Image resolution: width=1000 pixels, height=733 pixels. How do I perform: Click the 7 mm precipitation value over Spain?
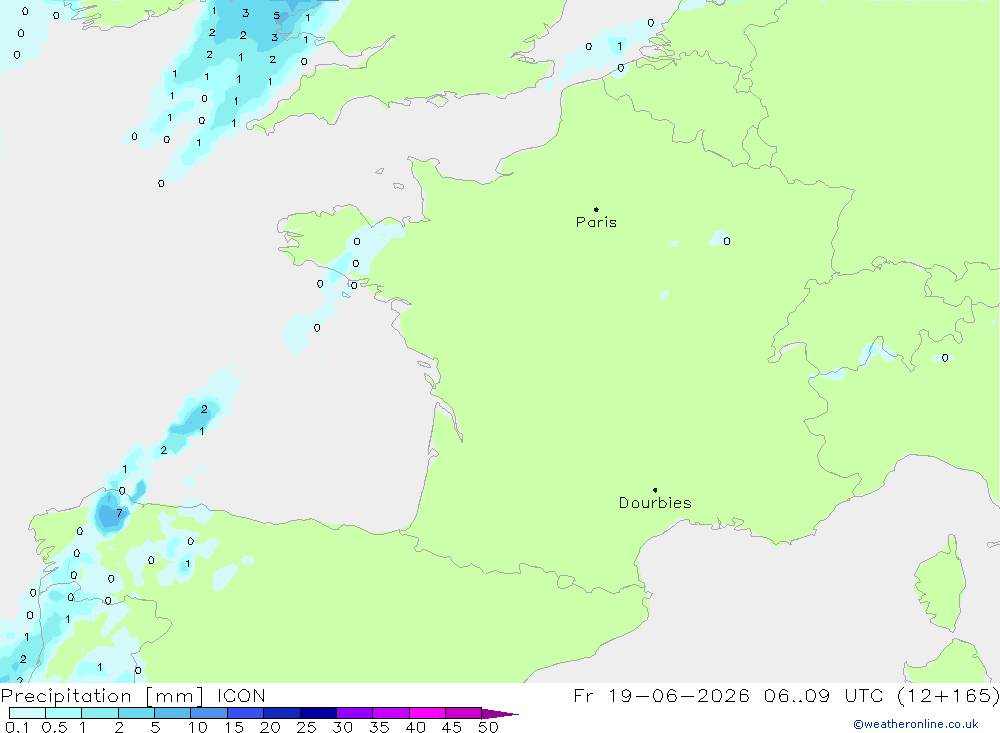pyautogui.click(x=119, y=513)
